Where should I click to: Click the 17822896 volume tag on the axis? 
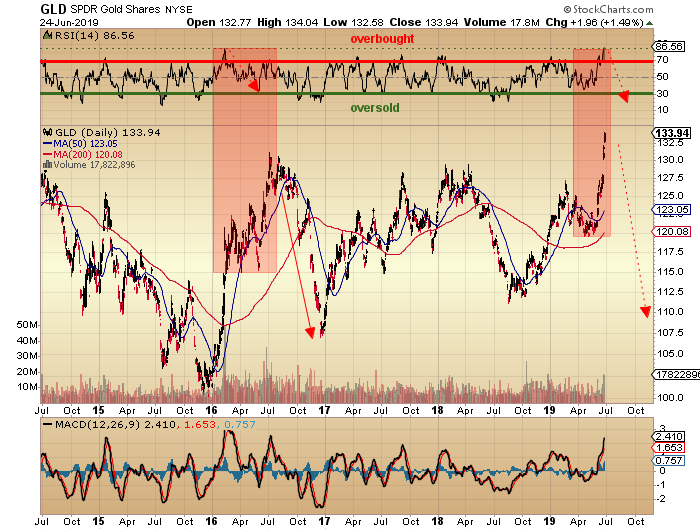(x=677, y=375)
